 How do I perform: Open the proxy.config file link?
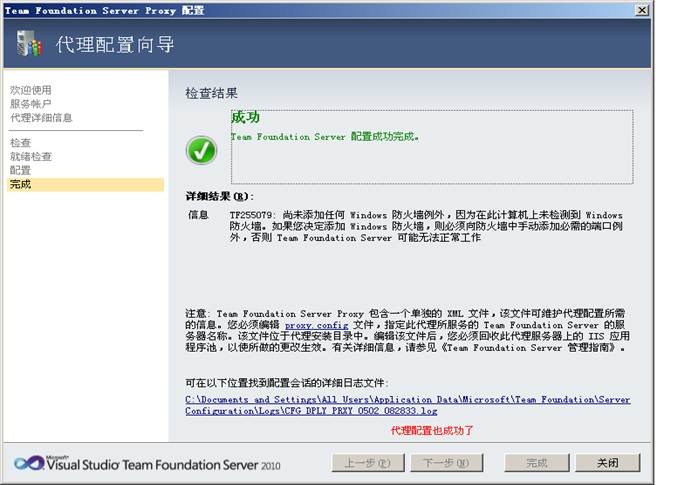(x=317, y=325)
